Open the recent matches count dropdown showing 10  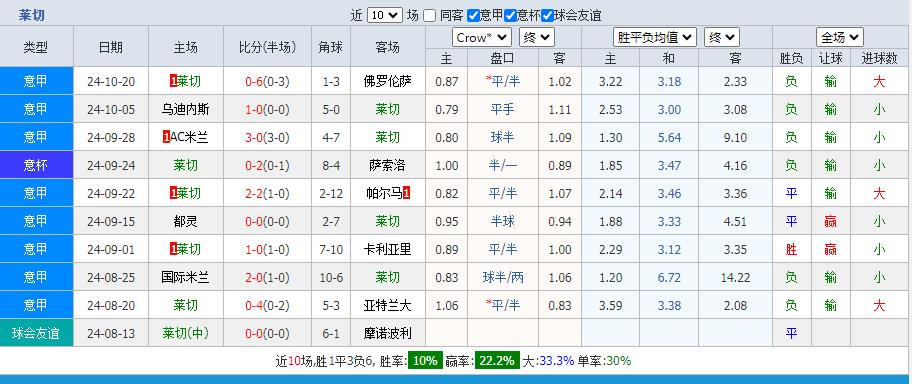384,16
